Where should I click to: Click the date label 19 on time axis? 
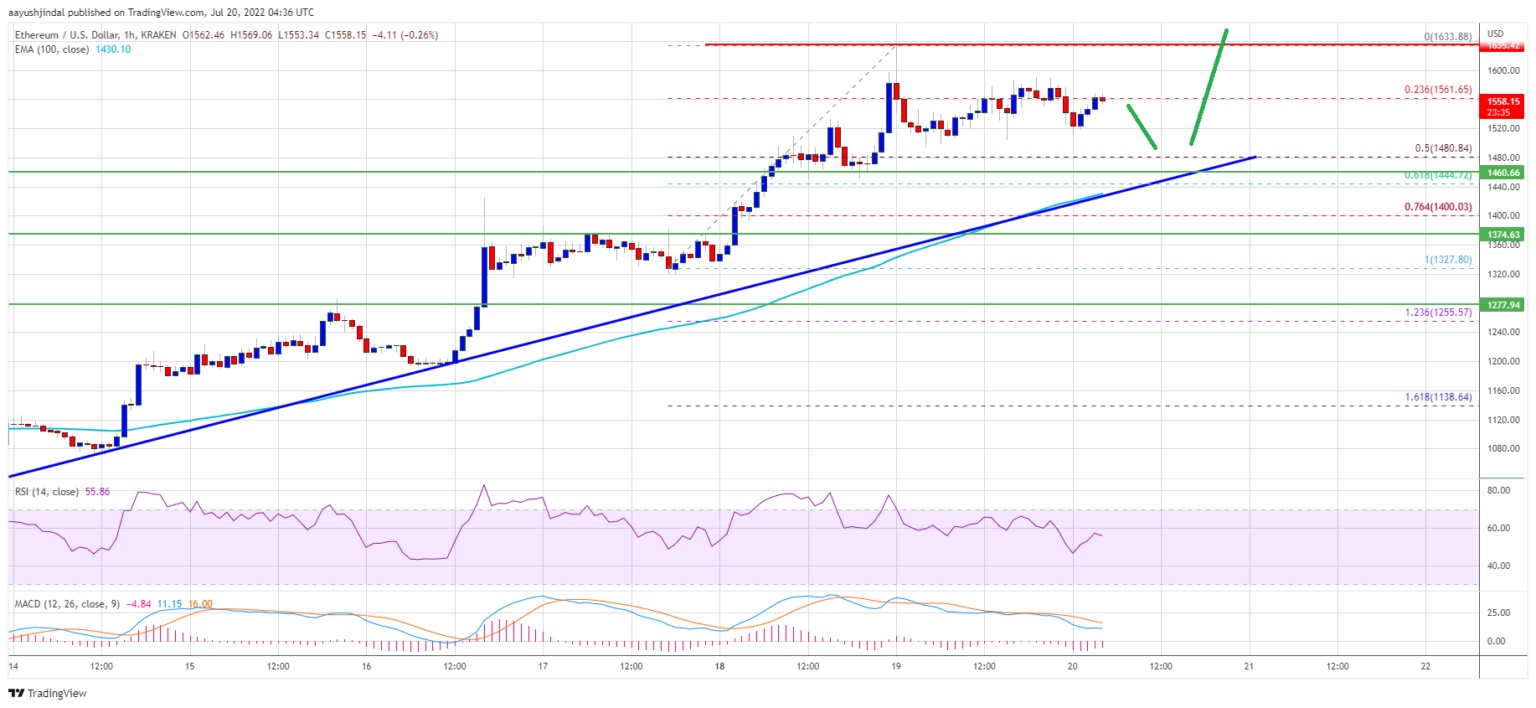click(896, 665)
